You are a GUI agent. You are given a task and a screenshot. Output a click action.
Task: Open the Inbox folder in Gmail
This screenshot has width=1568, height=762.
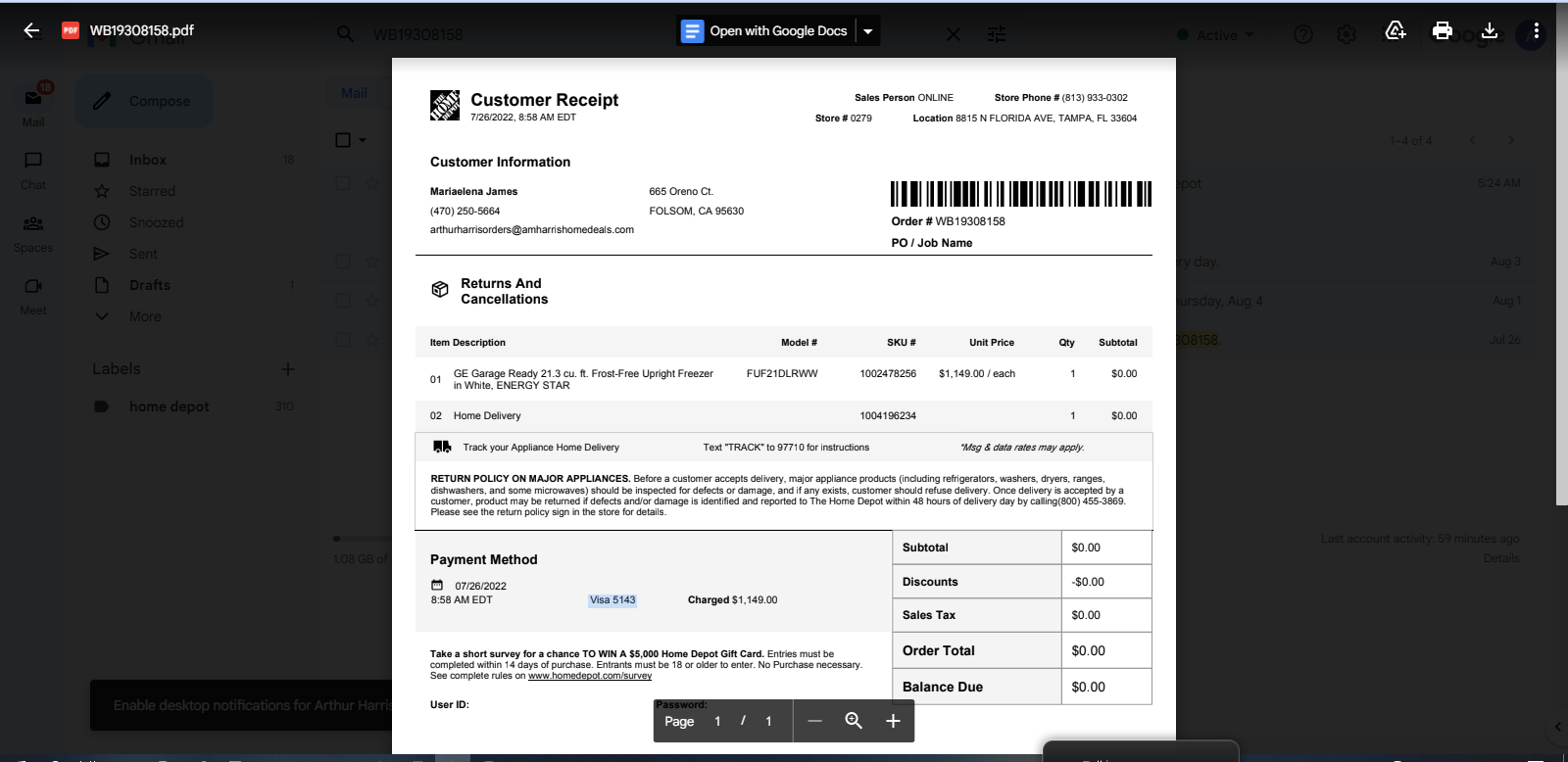point(147,160)
